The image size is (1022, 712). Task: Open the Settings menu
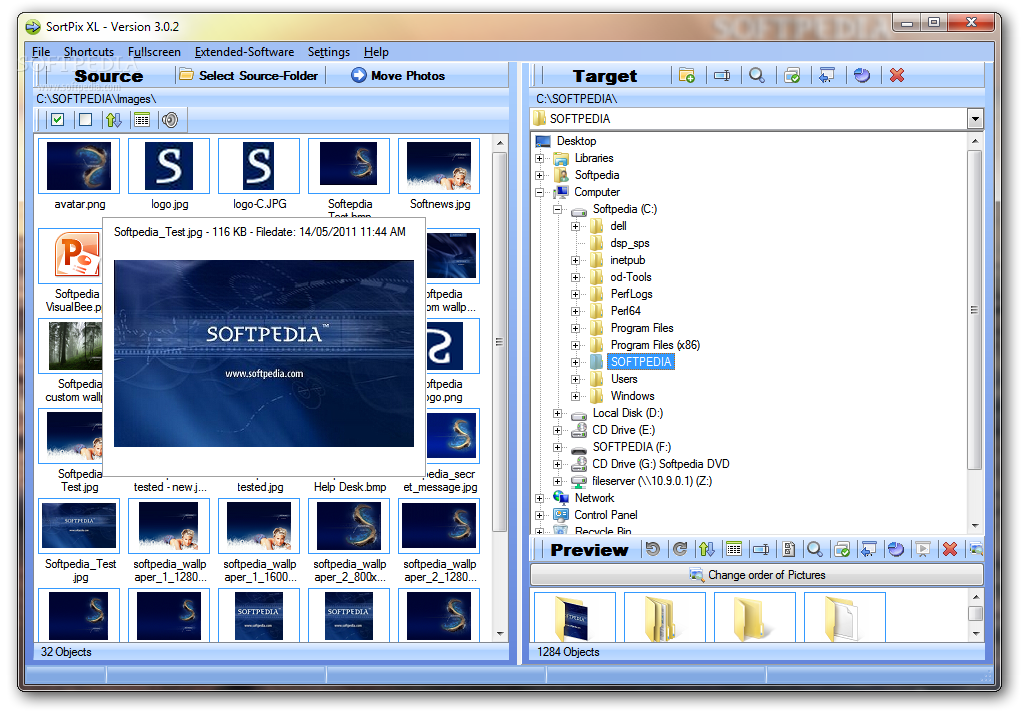pyautogui.click(x=328, y=52)
